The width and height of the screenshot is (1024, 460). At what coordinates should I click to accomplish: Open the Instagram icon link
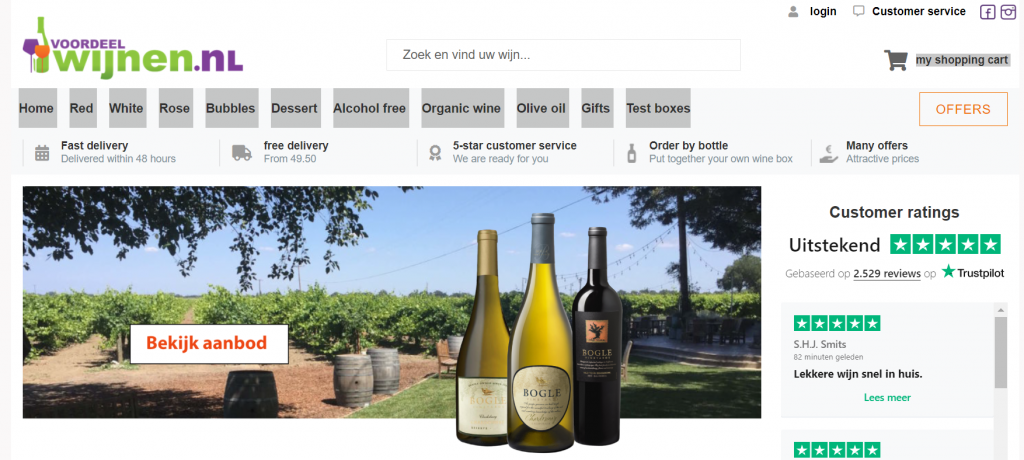click(1009, 12)
